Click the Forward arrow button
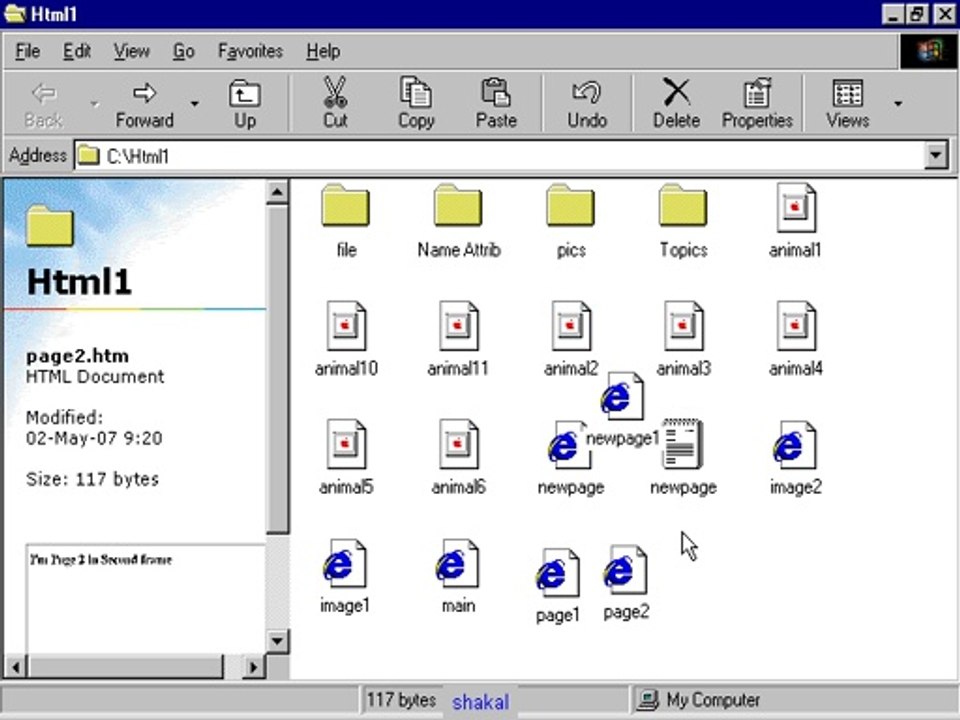 [x=144, y=103]
